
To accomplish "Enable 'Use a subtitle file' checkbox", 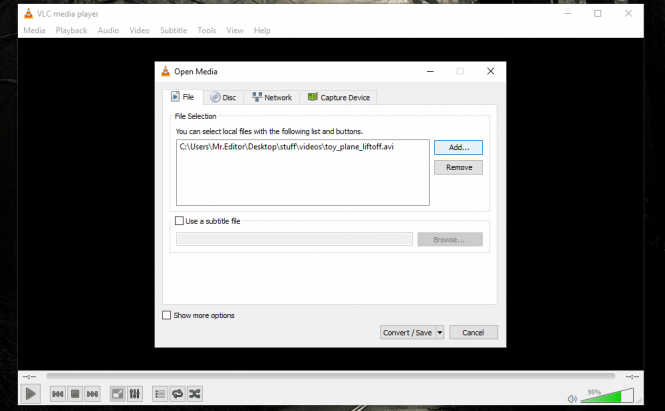I will (180, 221).
